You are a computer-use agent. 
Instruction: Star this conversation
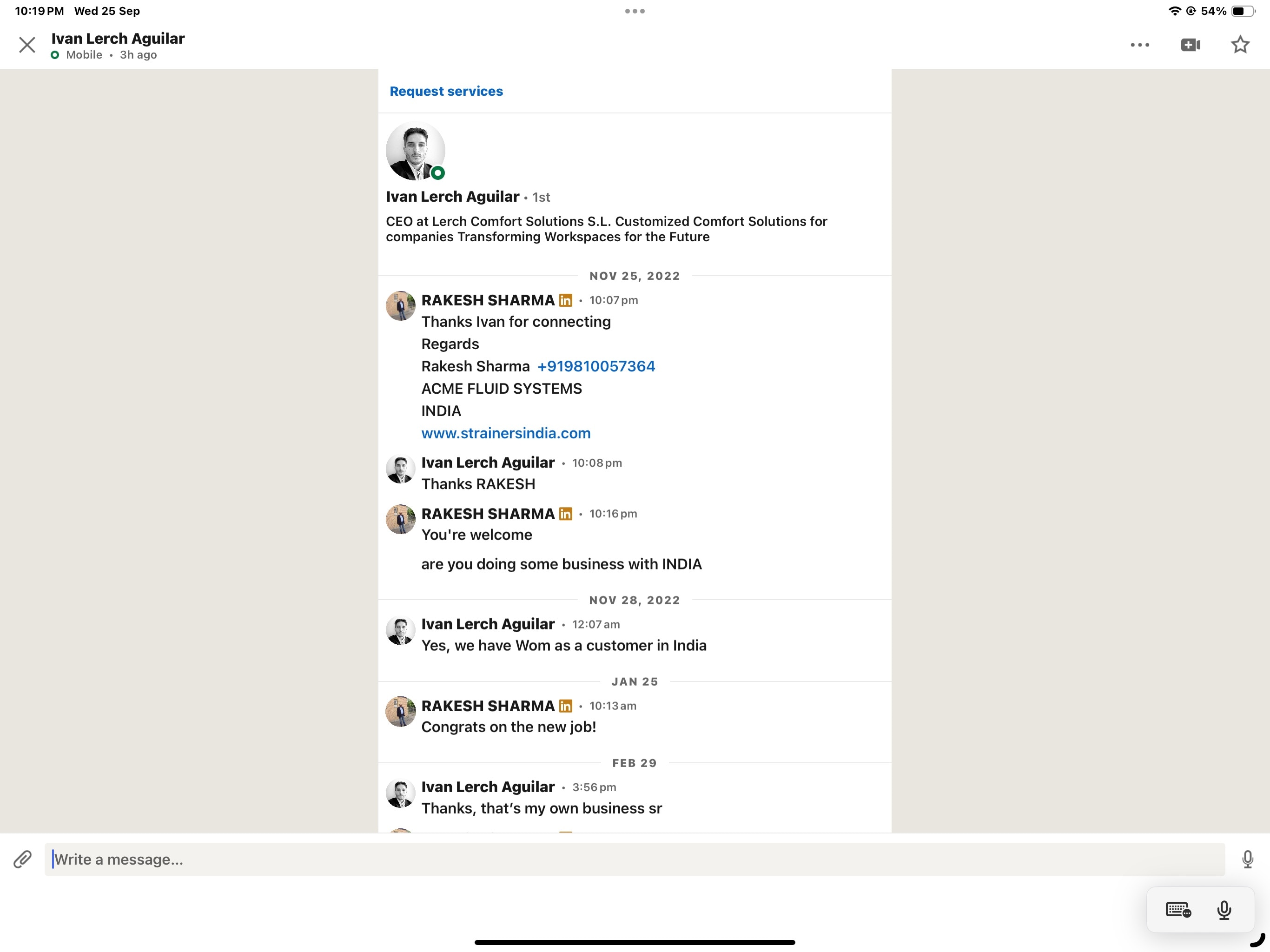pyautogui.click(x=1240, y=45)
